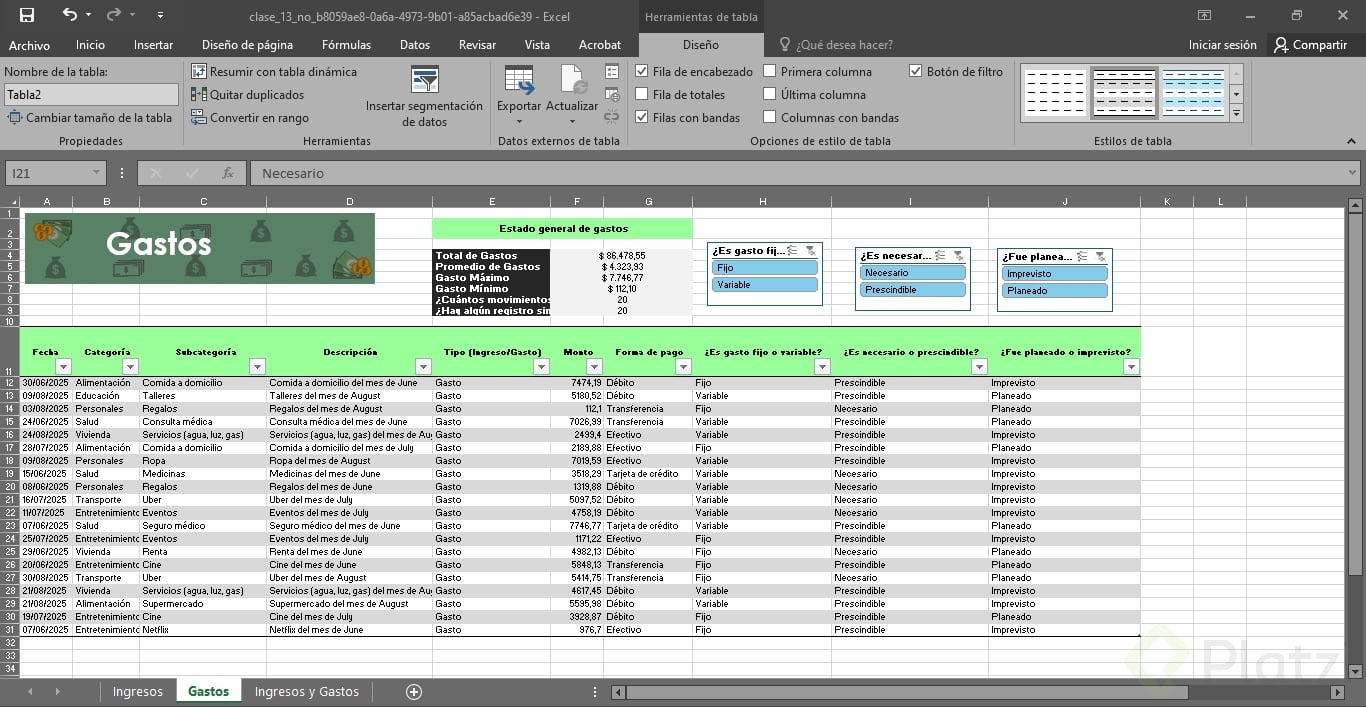Uncheck the Botón de filtro checkbox
This screenshot has height=707, width=1366.
tap(916, 72)
